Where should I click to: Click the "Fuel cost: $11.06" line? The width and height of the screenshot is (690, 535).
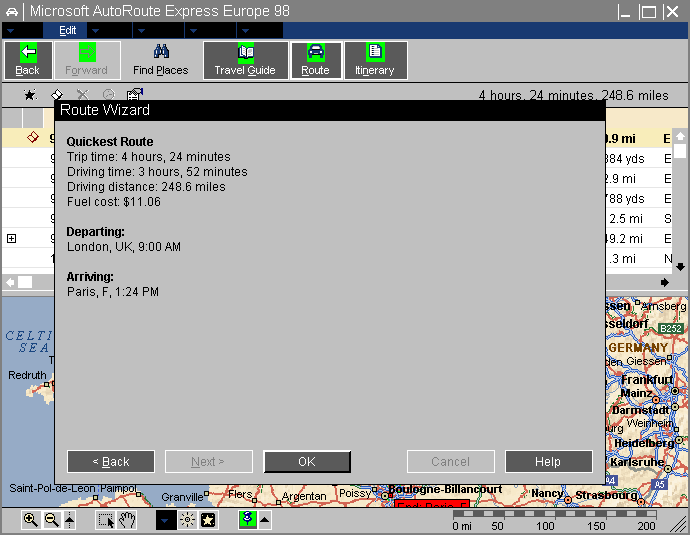click(114, 202)
